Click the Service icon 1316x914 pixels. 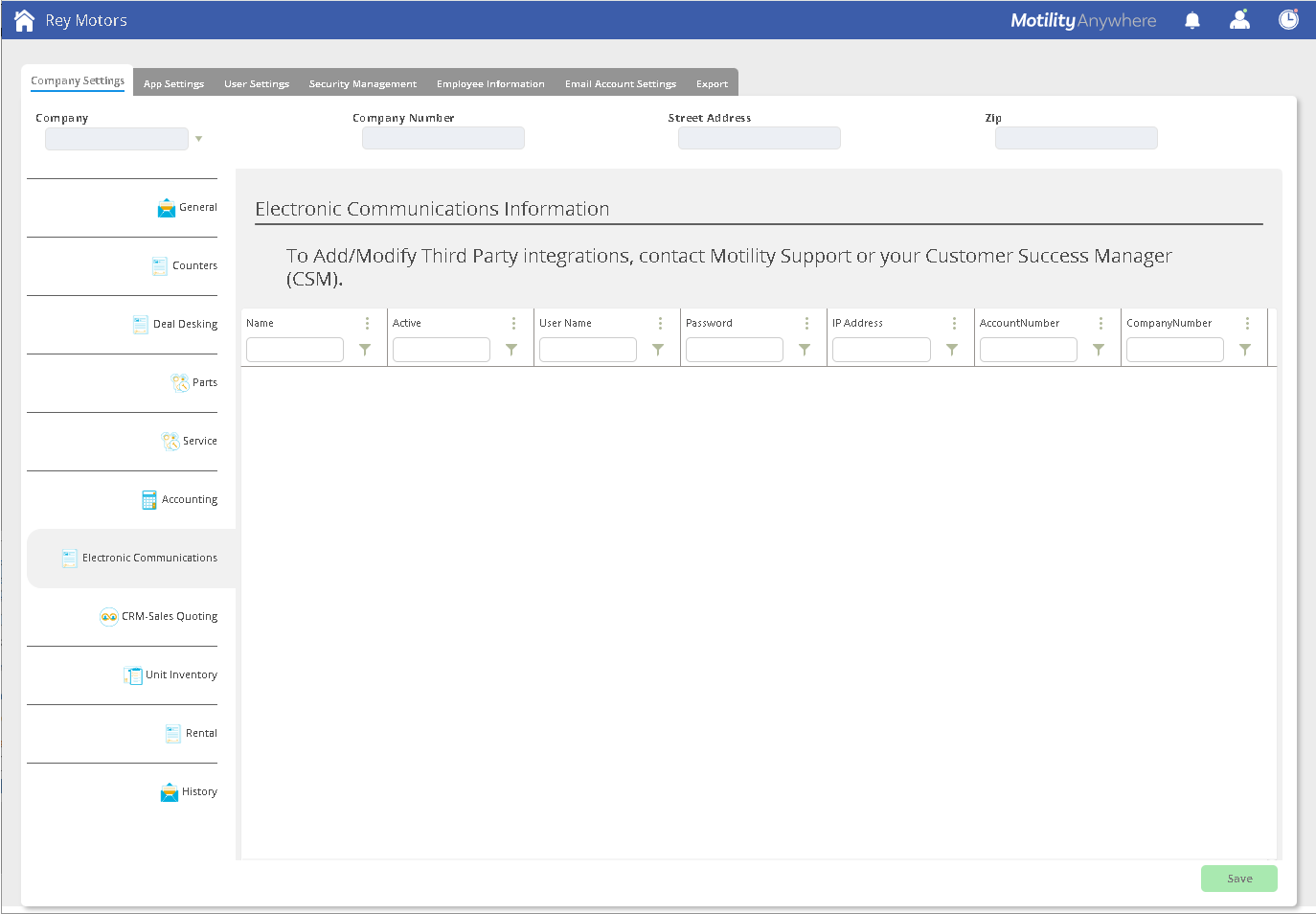pyautogui.click(x=170, y=442)
